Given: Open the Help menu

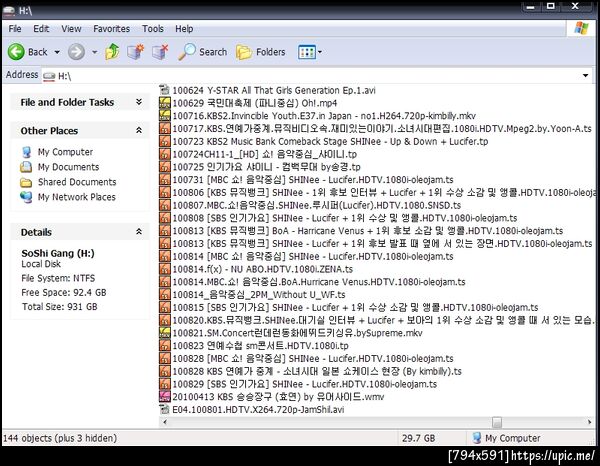Looking at the screenshot, I should [184, 29].
